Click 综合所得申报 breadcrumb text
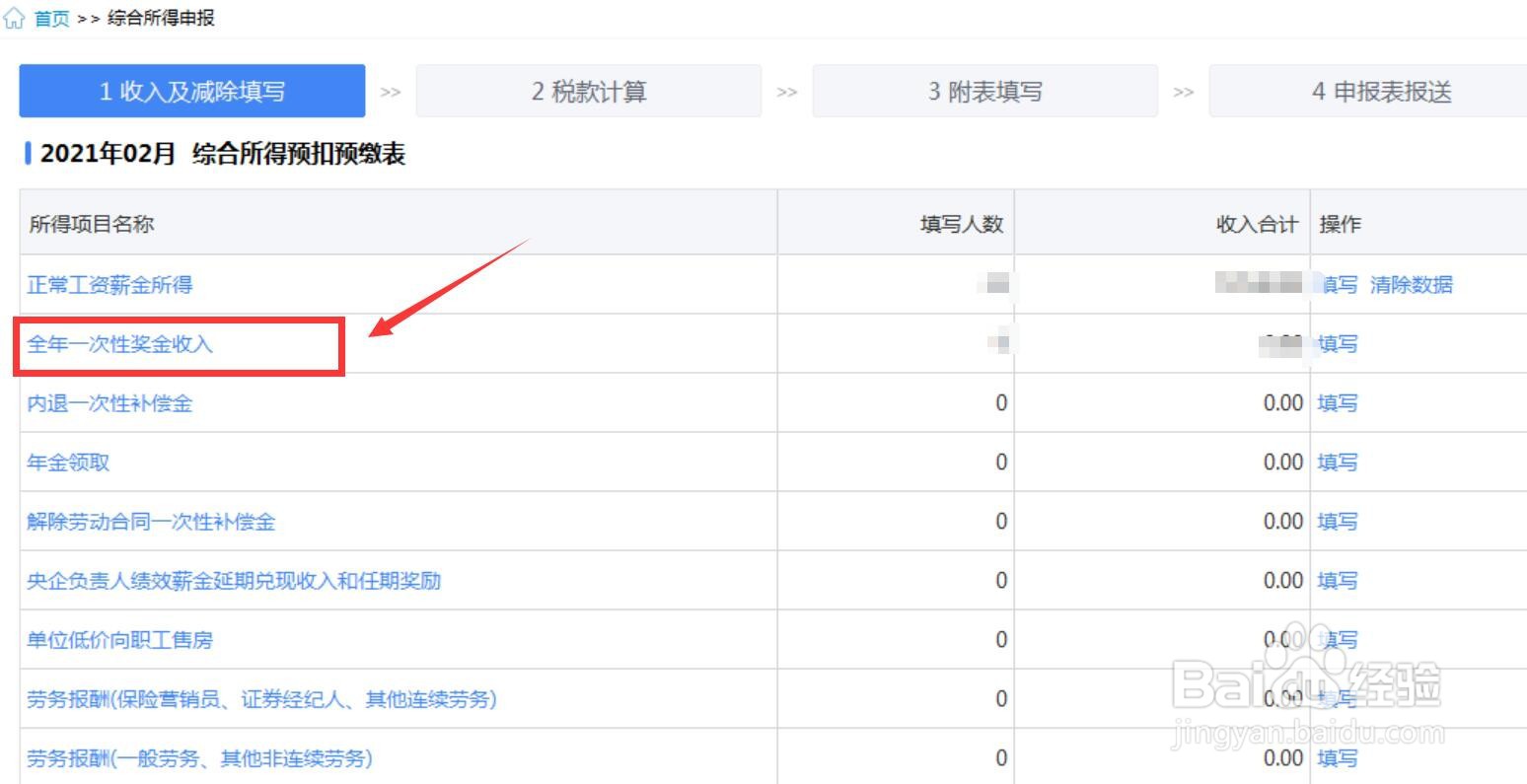1527x784 pixels. click(161, 19)
